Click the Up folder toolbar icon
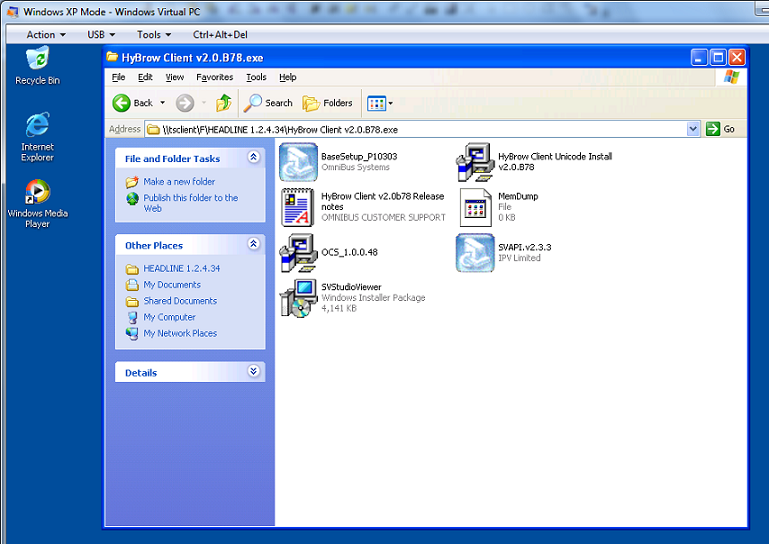The height and width of the screenshot is (544, 769). tap(224, 103)
